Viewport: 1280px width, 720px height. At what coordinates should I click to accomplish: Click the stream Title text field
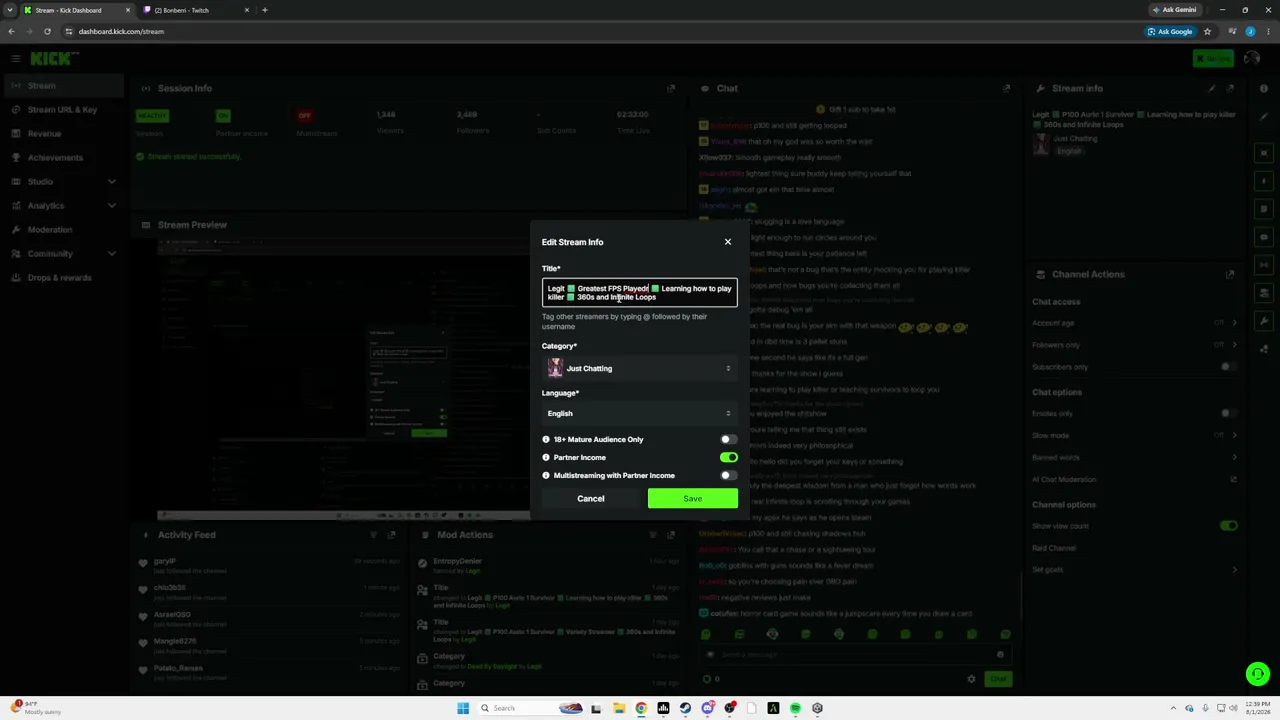[640, 293]
